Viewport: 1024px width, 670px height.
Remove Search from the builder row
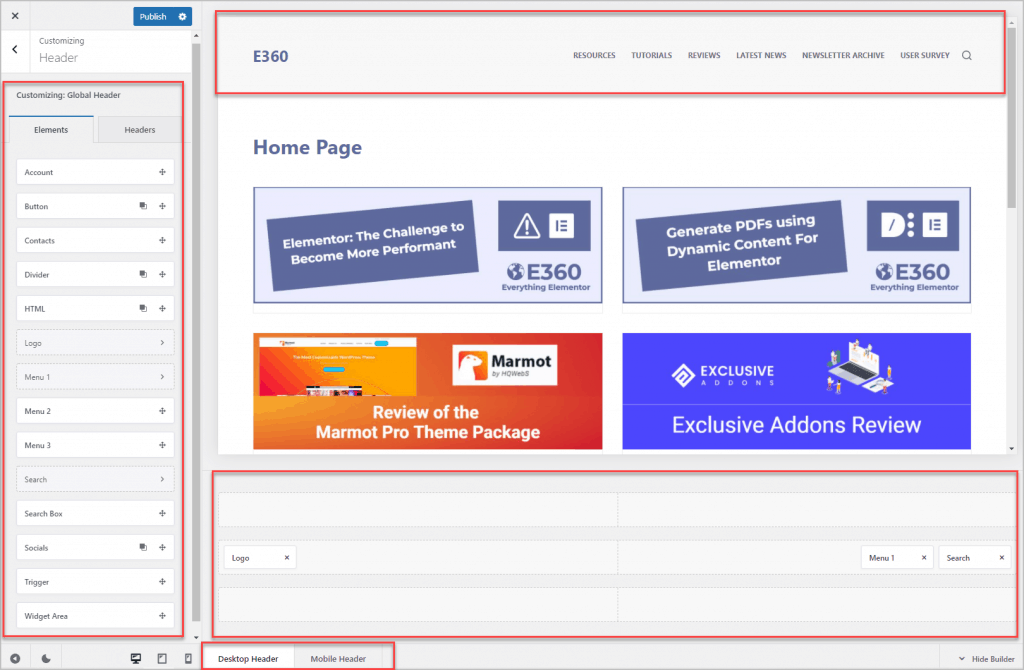pos(1002,558)
